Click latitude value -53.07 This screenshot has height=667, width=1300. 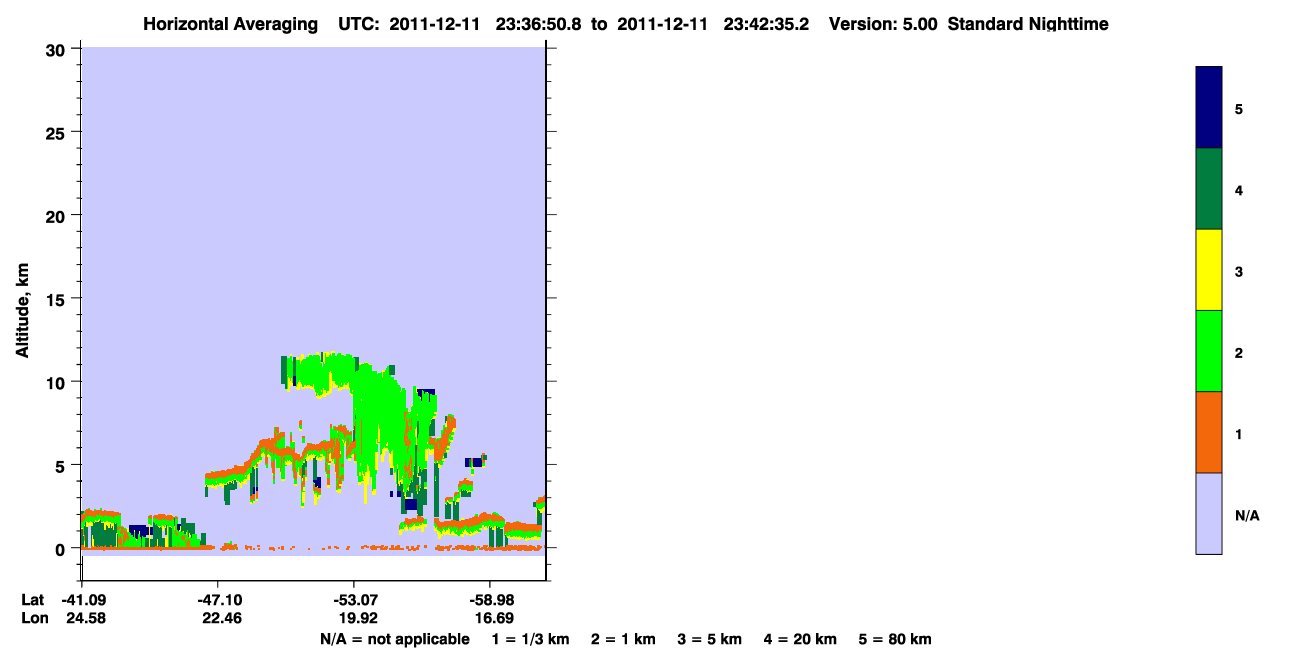click(354, 599)
